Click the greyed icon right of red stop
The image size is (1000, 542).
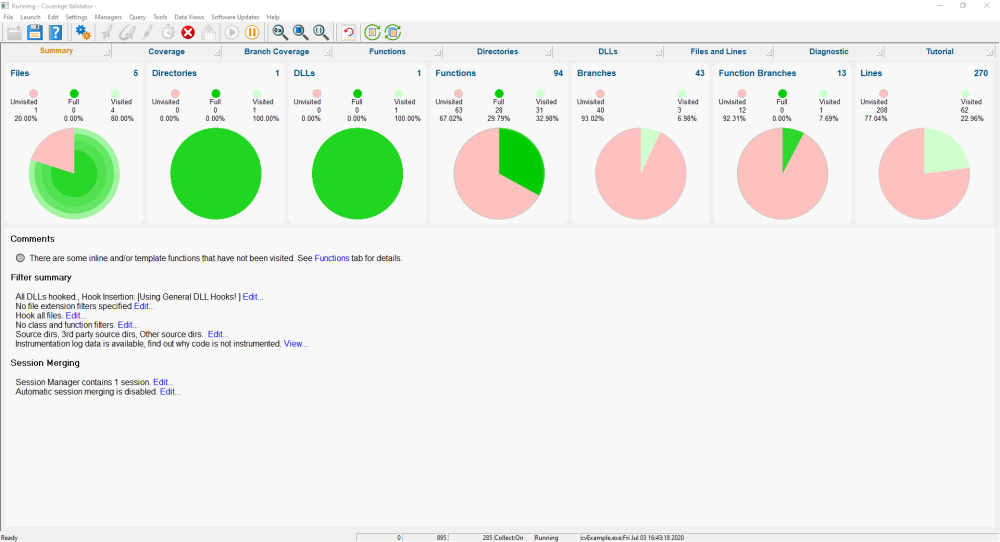point(209,33)
